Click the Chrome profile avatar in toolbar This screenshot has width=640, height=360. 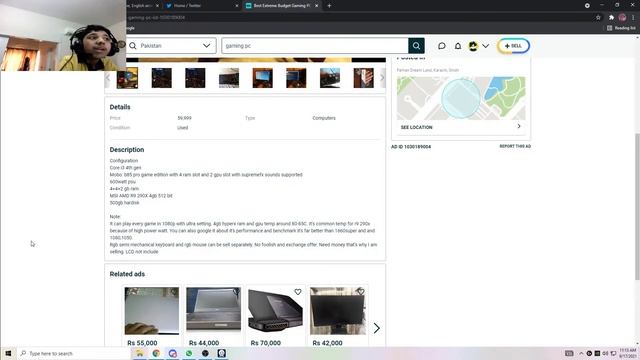tap(622, 18)
